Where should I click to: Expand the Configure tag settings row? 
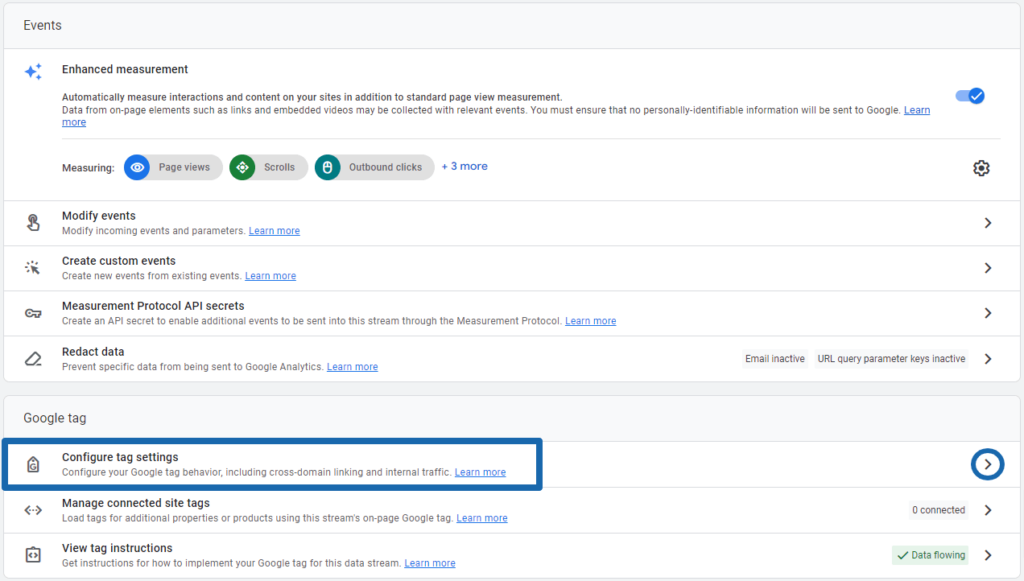987,464
